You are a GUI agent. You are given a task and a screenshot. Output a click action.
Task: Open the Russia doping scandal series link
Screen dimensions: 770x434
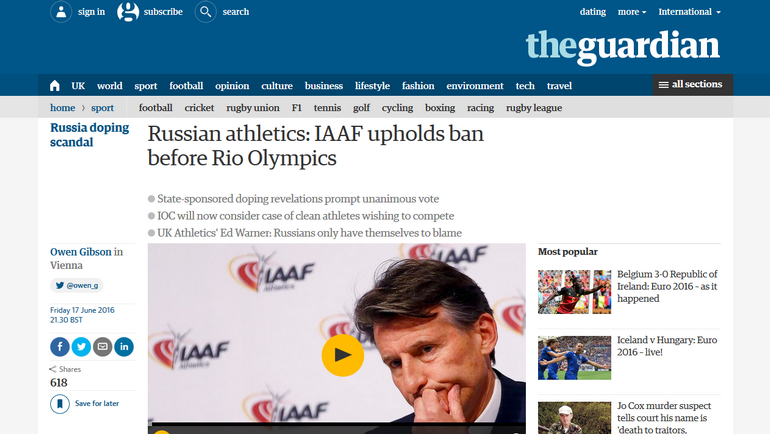89,135
